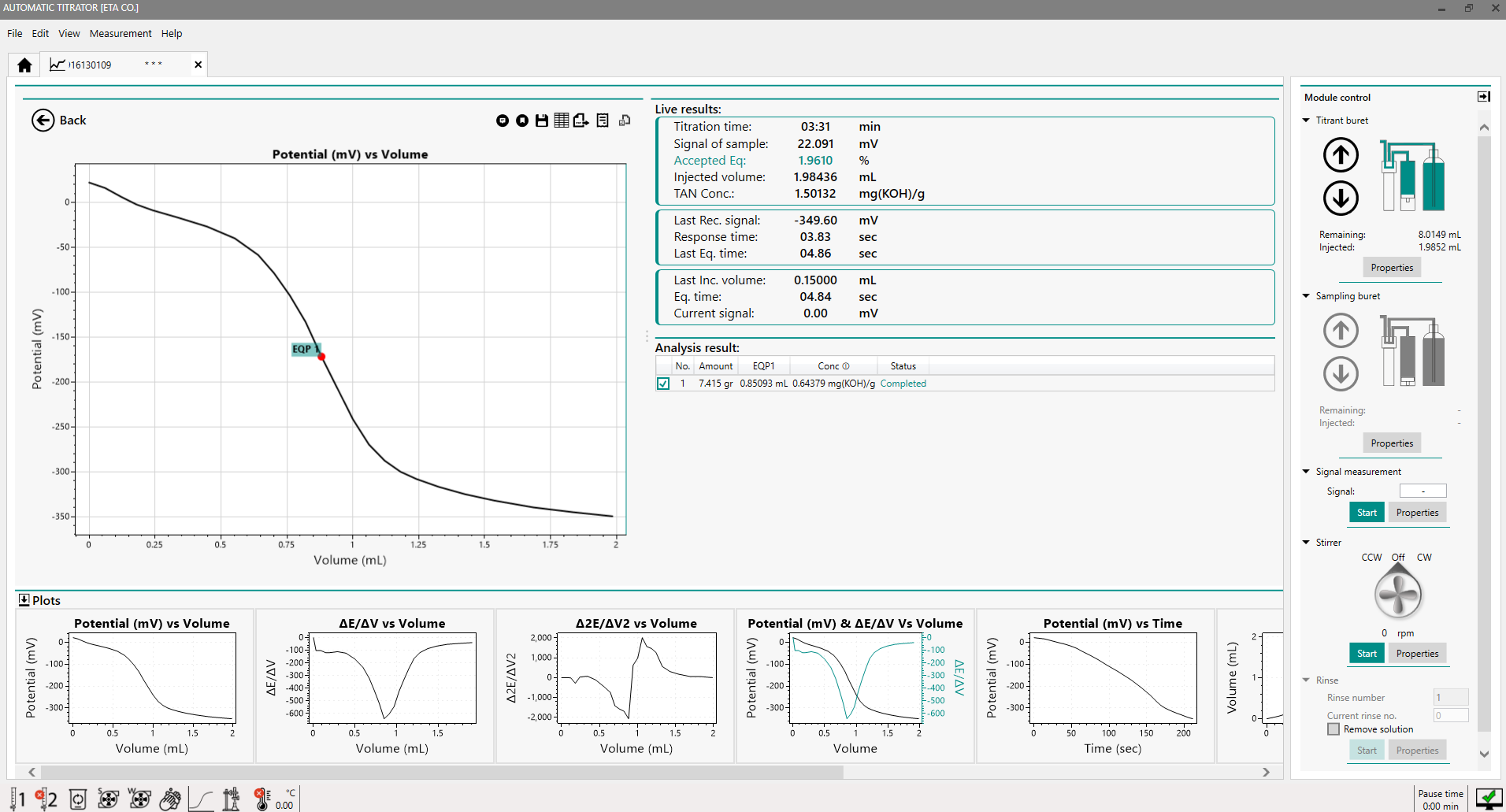Viewport: 1506px width, 812px height.
Task: Collapse the Titrant buret section
Action: (1307, 121)
